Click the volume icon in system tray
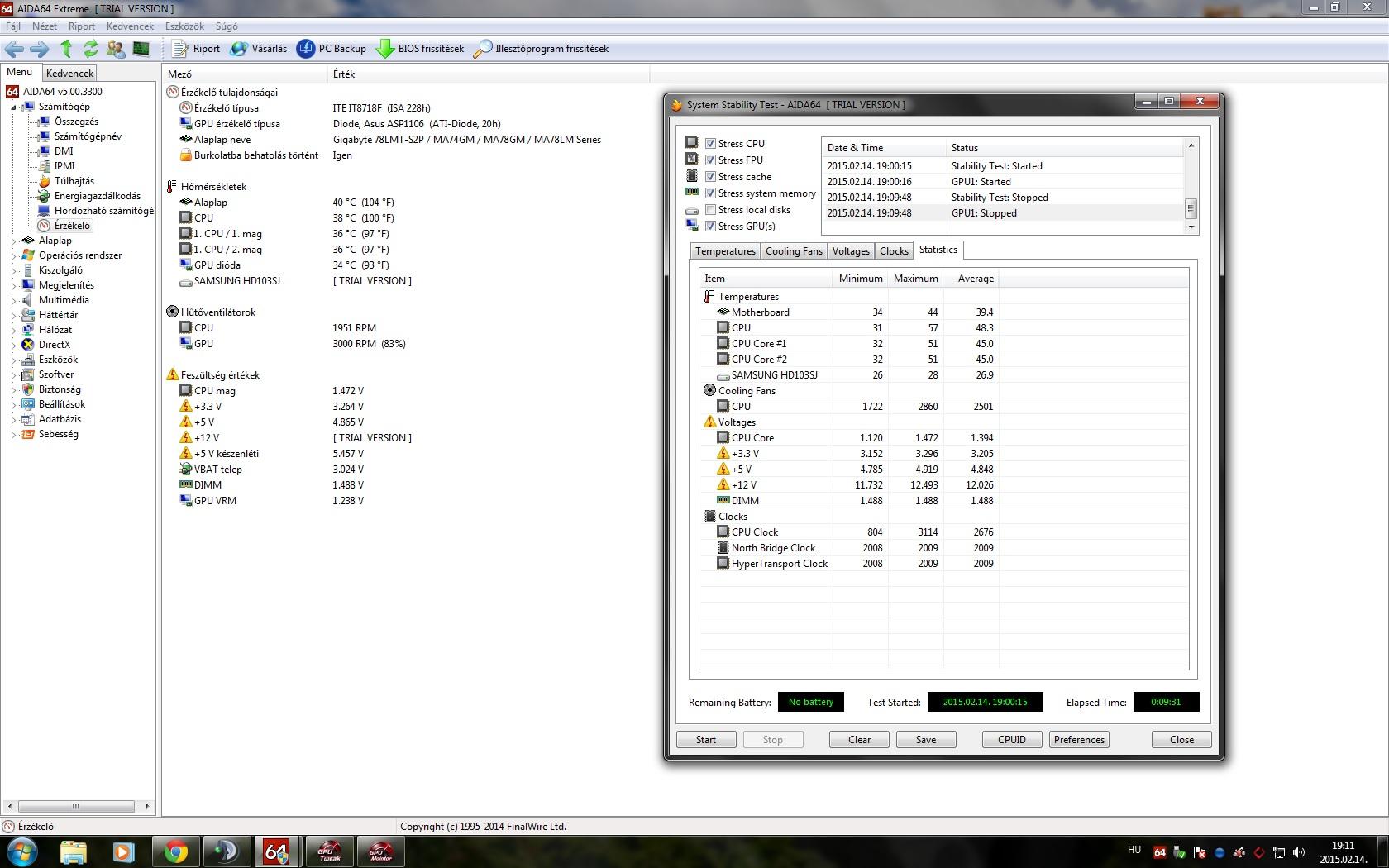The image size is (1389, 868). click(x=1299, y=852)
